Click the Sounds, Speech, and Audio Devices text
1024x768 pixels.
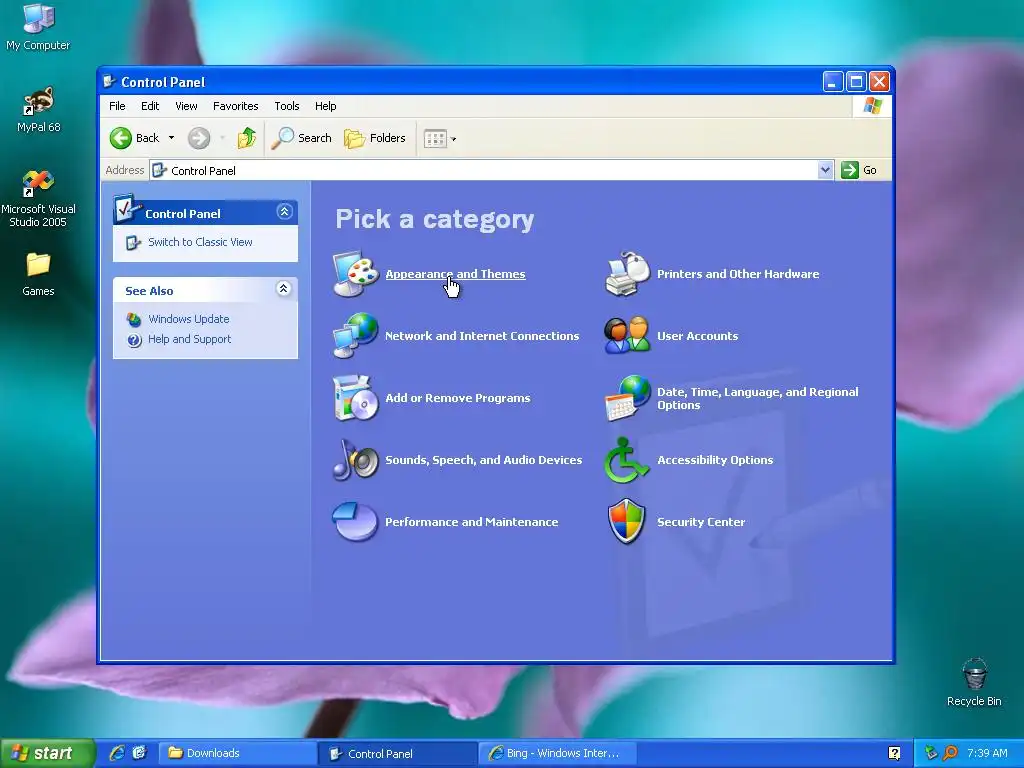tap(483, 460)
